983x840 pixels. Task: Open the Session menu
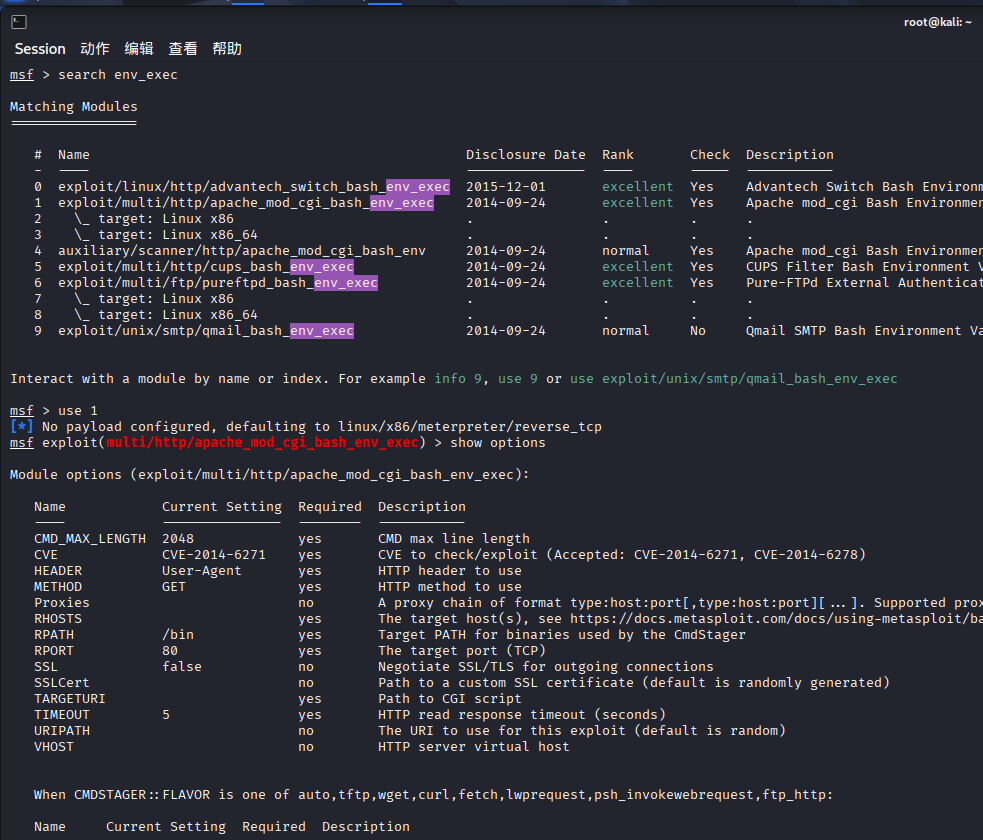(x=40, y=49)
